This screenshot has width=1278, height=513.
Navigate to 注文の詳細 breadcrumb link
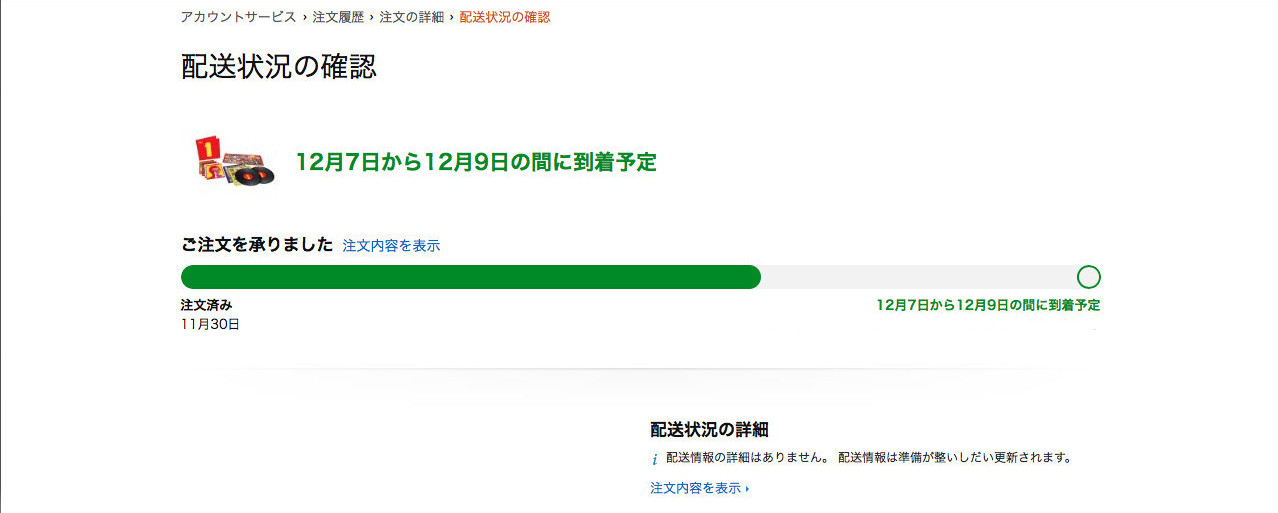click(411, 17)
